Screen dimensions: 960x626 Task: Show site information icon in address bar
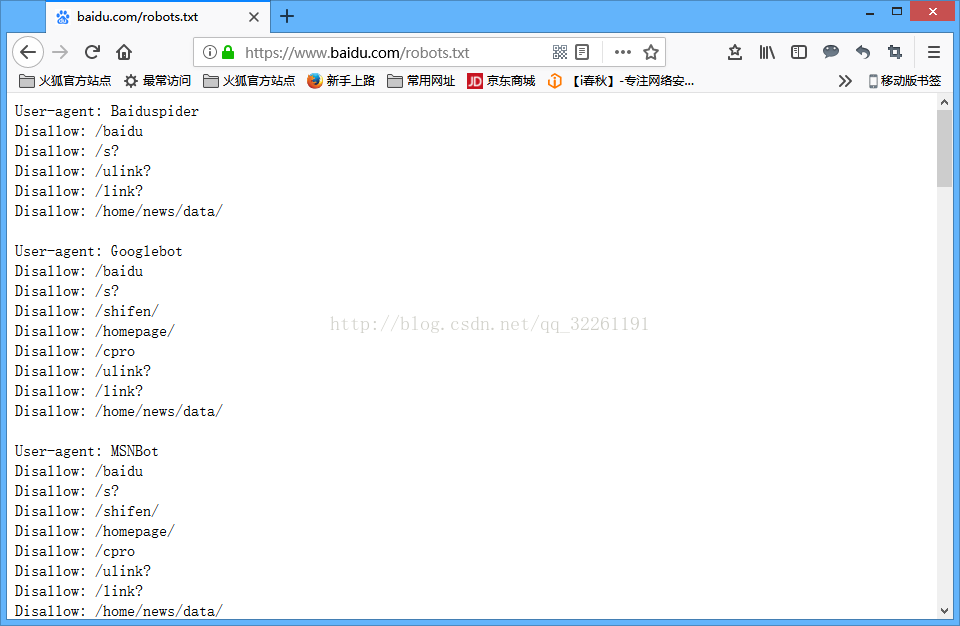209,52
